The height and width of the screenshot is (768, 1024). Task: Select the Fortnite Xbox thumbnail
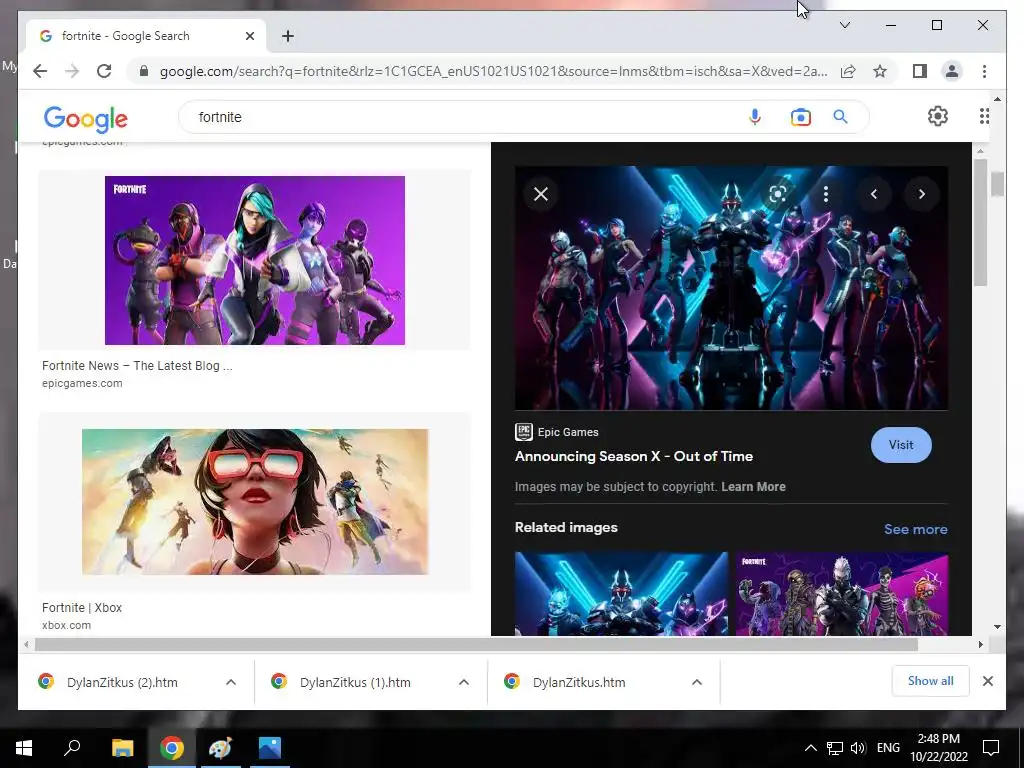(255, 502)
